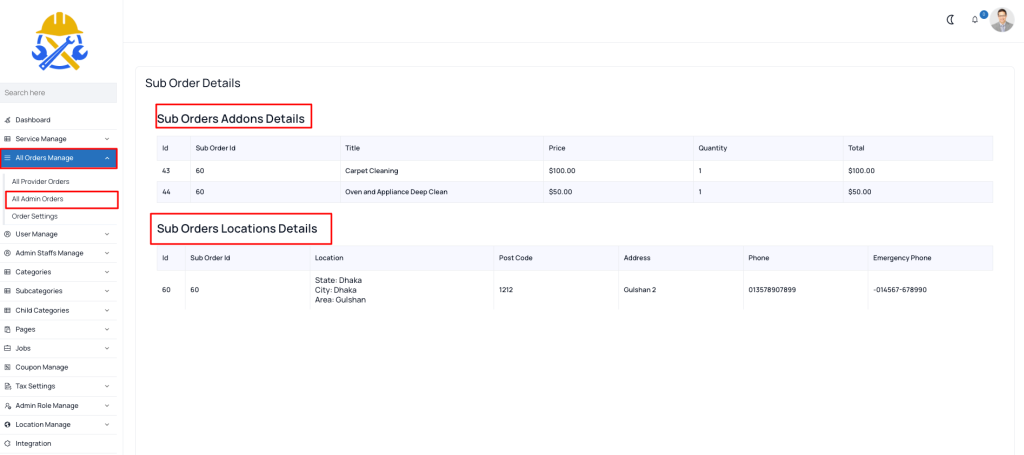Expand the Location Manage chevron
The height and width of the screenshot is (455, 1024).
pos(107,424)
